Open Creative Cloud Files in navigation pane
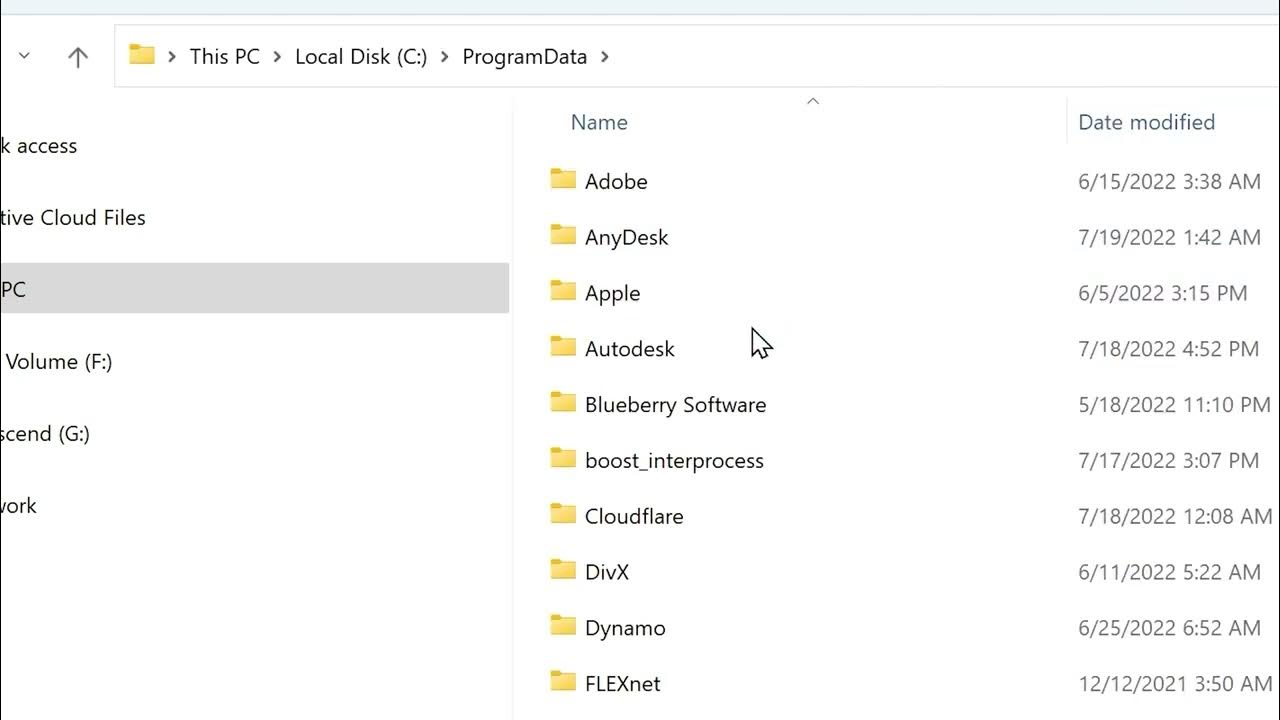The width and height of the screenshot is (1280, 720). coord(73,218)
